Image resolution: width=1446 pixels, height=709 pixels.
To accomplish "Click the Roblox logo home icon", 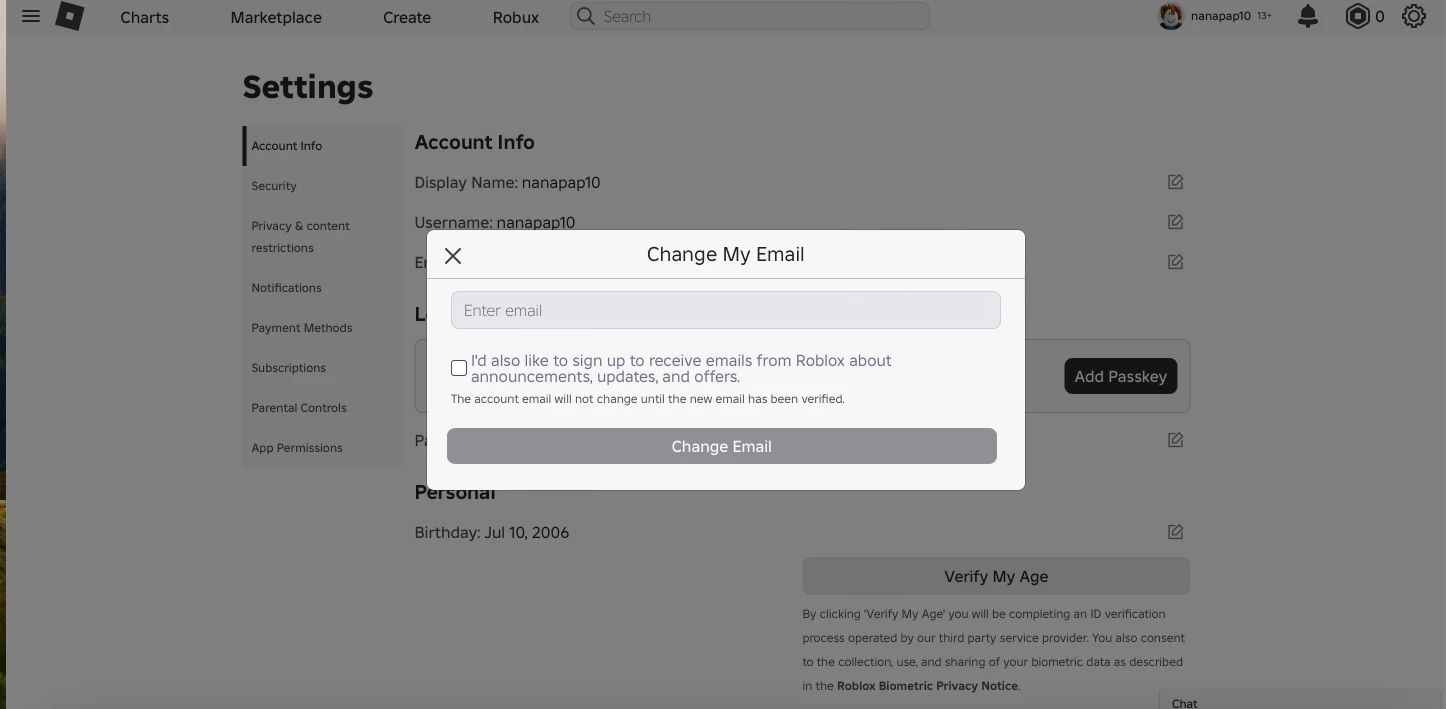I will 69,16.
